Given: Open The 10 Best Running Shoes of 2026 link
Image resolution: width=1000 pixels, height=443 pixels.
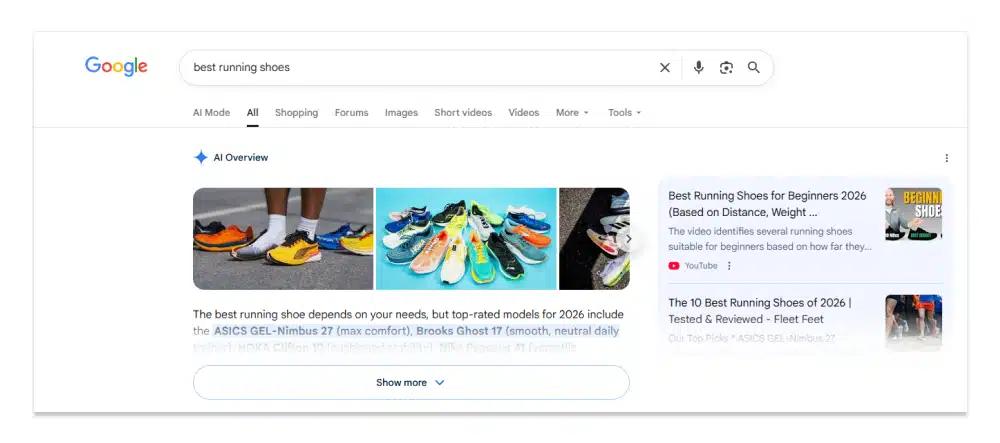Looking at the screenshot, I should pos(760,311).
